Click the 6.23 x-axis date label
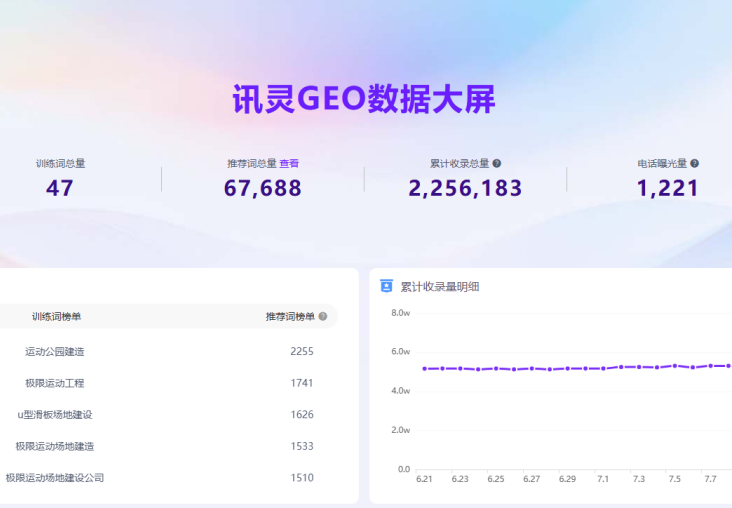The width and height of the screenshot is (732, 508). (460, 479)
